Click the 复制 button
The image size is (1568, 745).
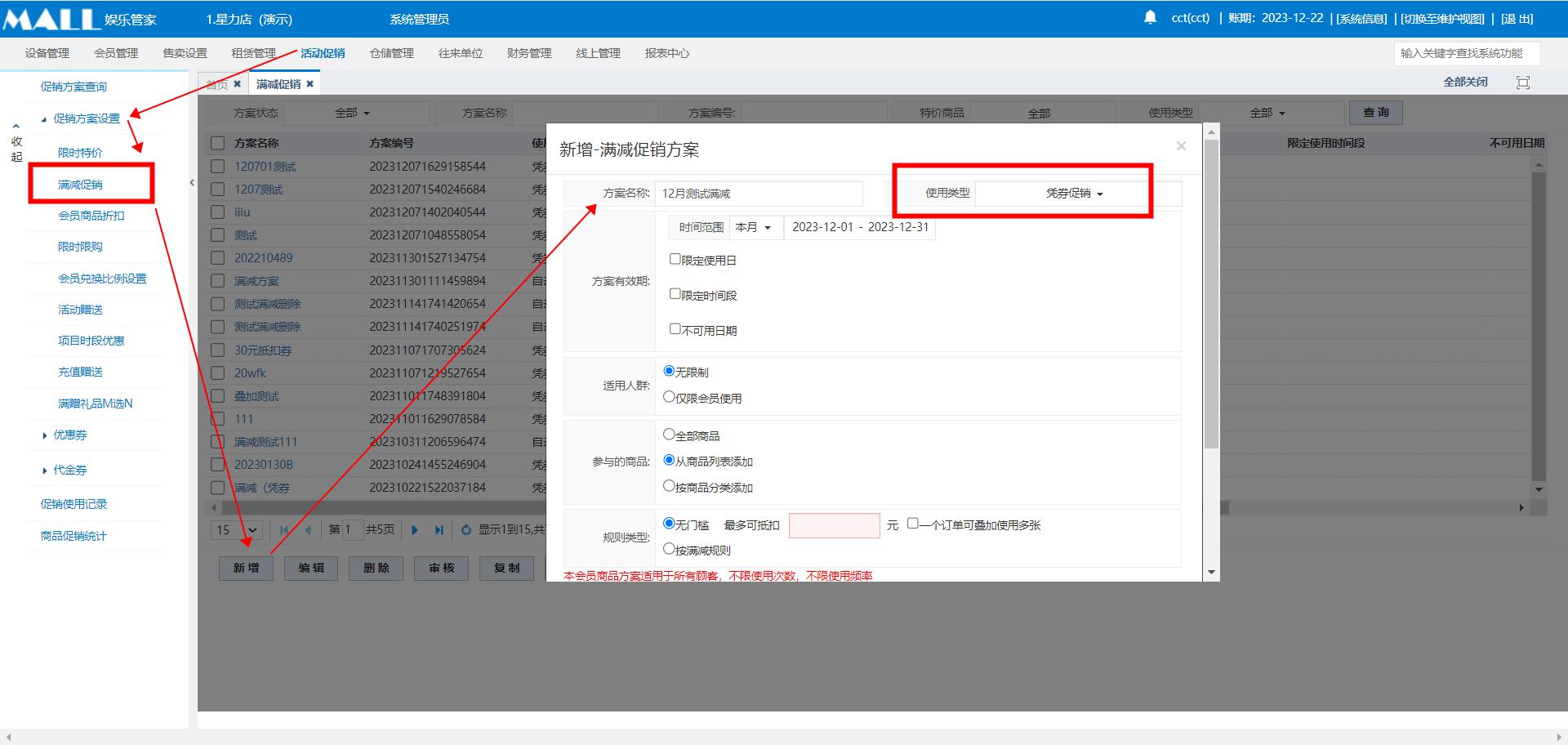coord(507,568)
